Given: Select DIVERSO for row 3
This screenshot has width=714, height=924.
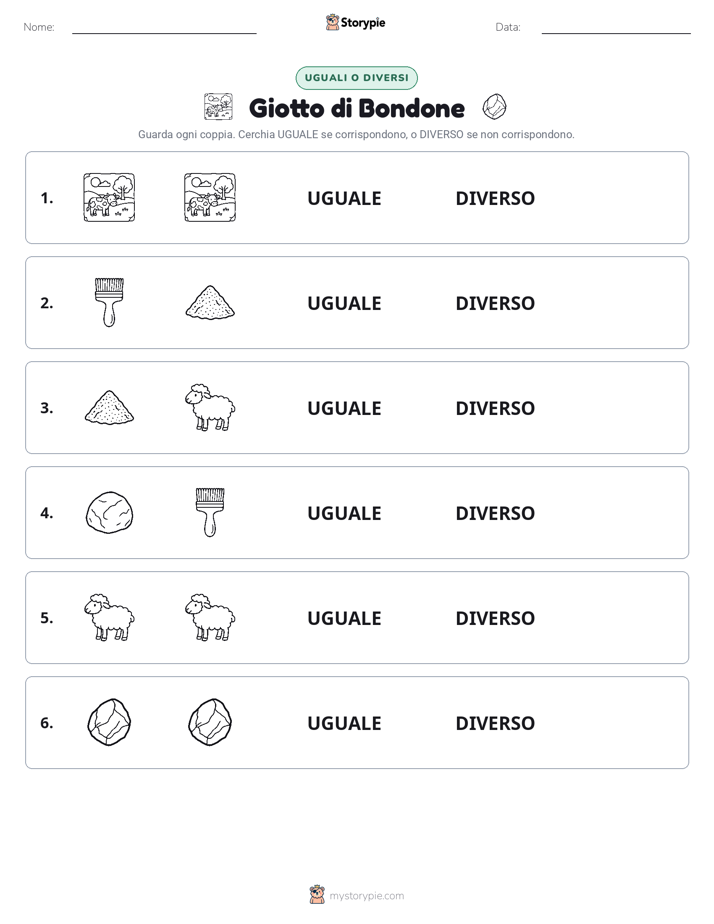Looking at the screenshot, I should point(495,408).
